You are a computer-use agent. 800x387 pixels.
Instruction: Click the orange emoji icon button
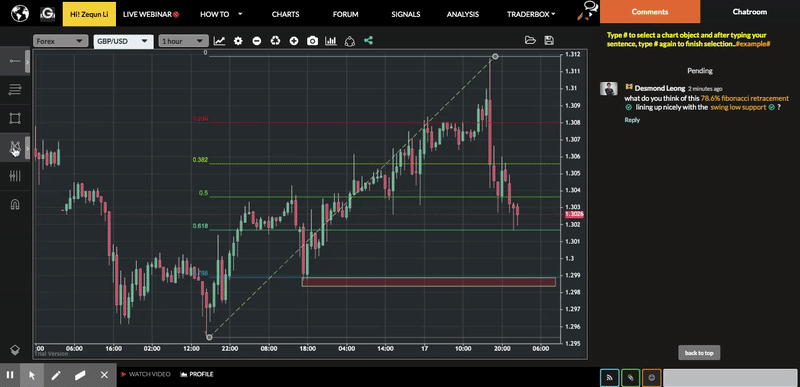[652, 378]
